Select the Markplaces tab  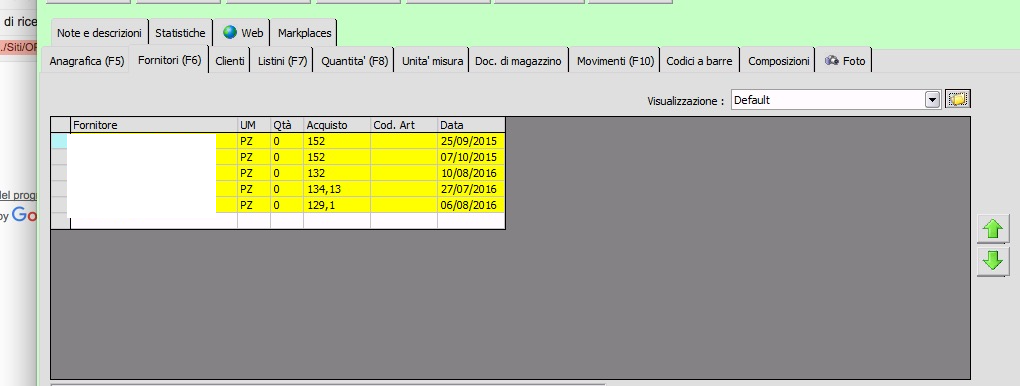click(304, 33)
